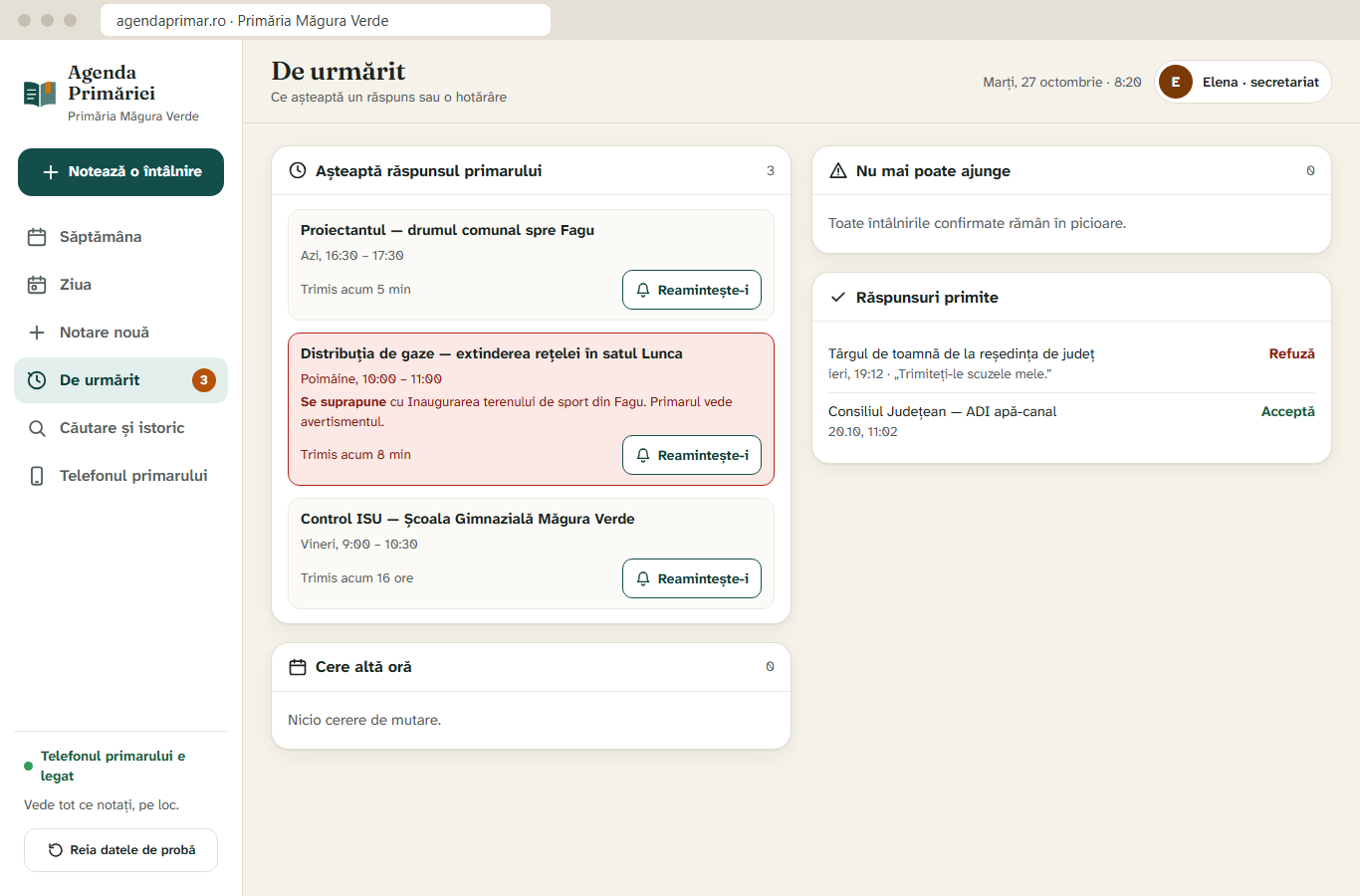The height and width of the screenshot is (896, 1360).
Task: Open Săptămâna calendar view
Action: [x=120, y=237]
